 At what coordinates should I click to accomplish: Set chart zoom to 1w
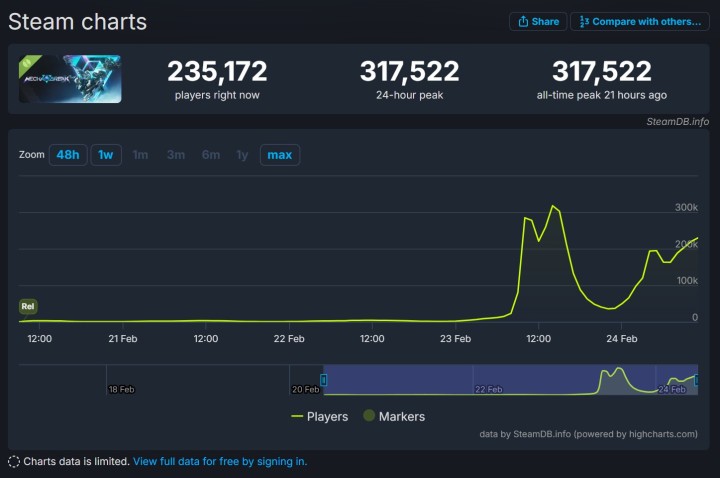(106, 155)
